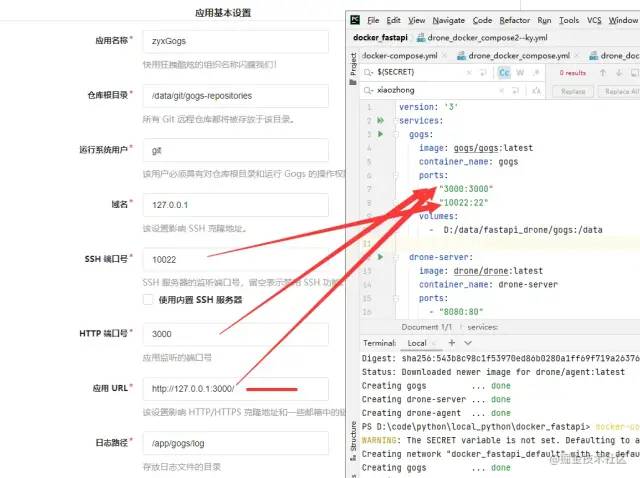Screen dimensions: 640x478
Task: Open search history dropdown beside ${SECRET}
Action: point(368,72)
